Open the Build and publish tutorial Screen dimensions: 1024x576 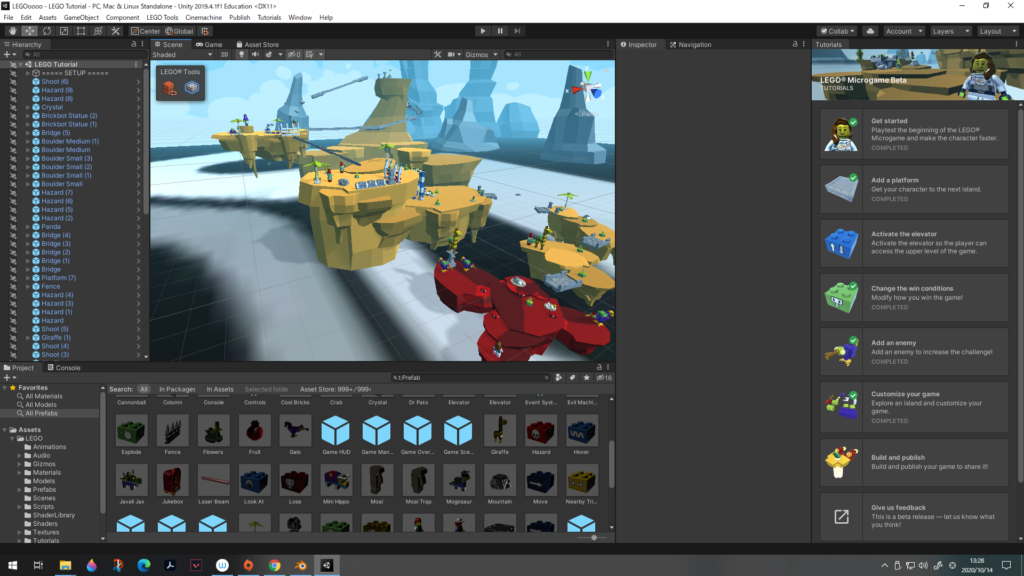[x=914, y=462]
